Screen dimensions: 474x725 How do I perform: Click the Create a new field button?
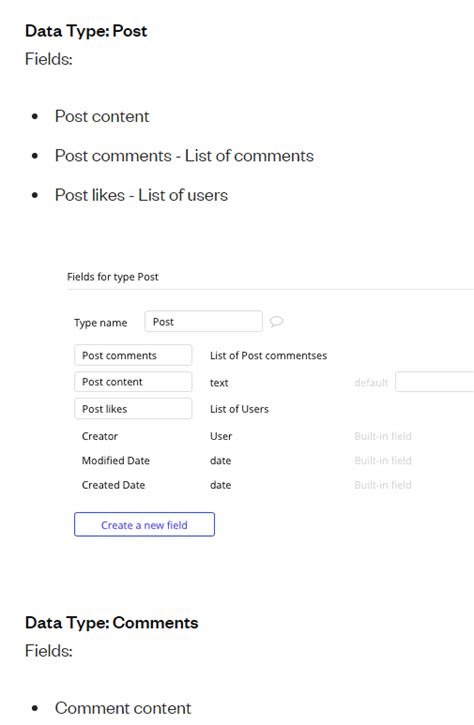coord(144,524)
